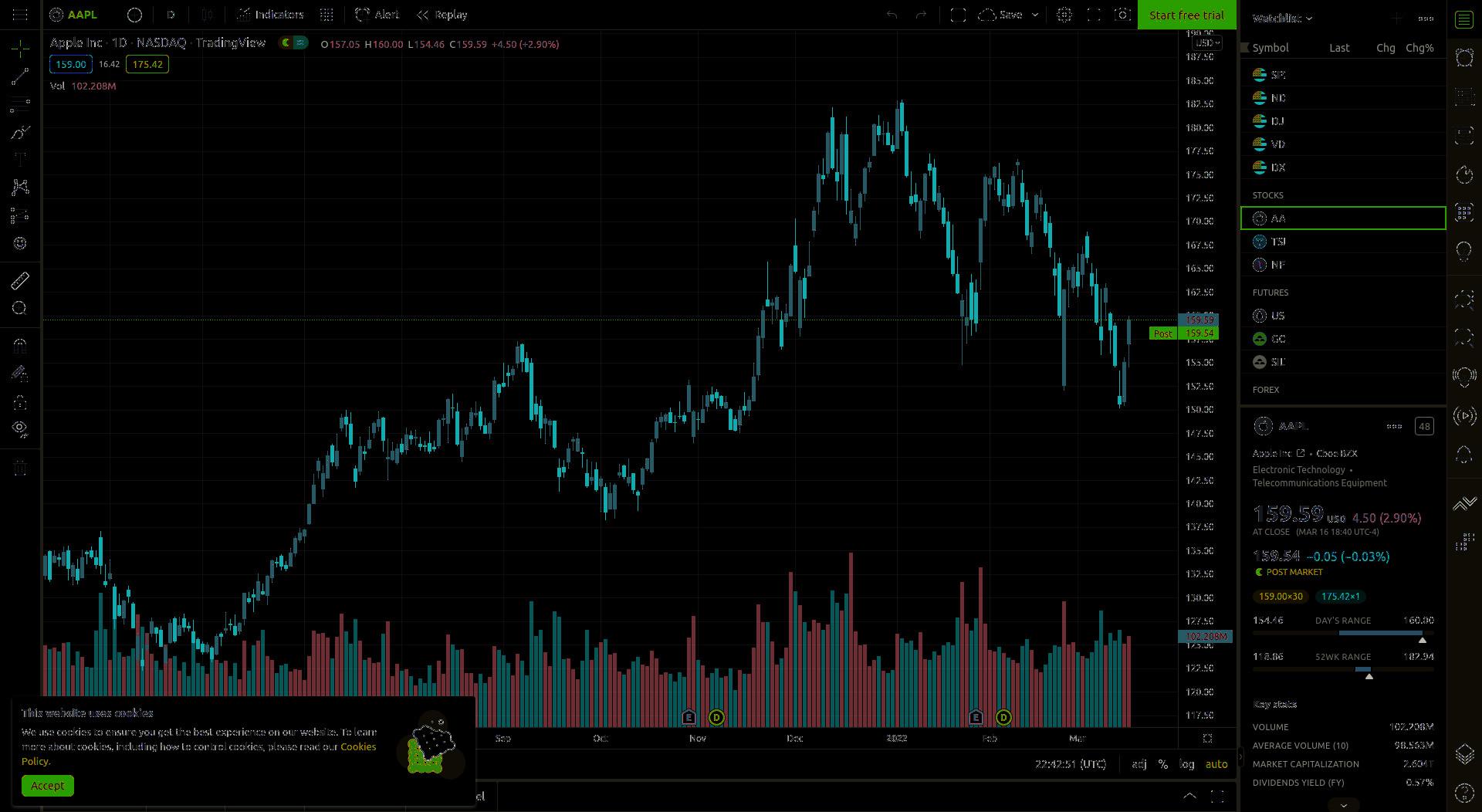Toggle magnet mode for drawings

(20, 346)
